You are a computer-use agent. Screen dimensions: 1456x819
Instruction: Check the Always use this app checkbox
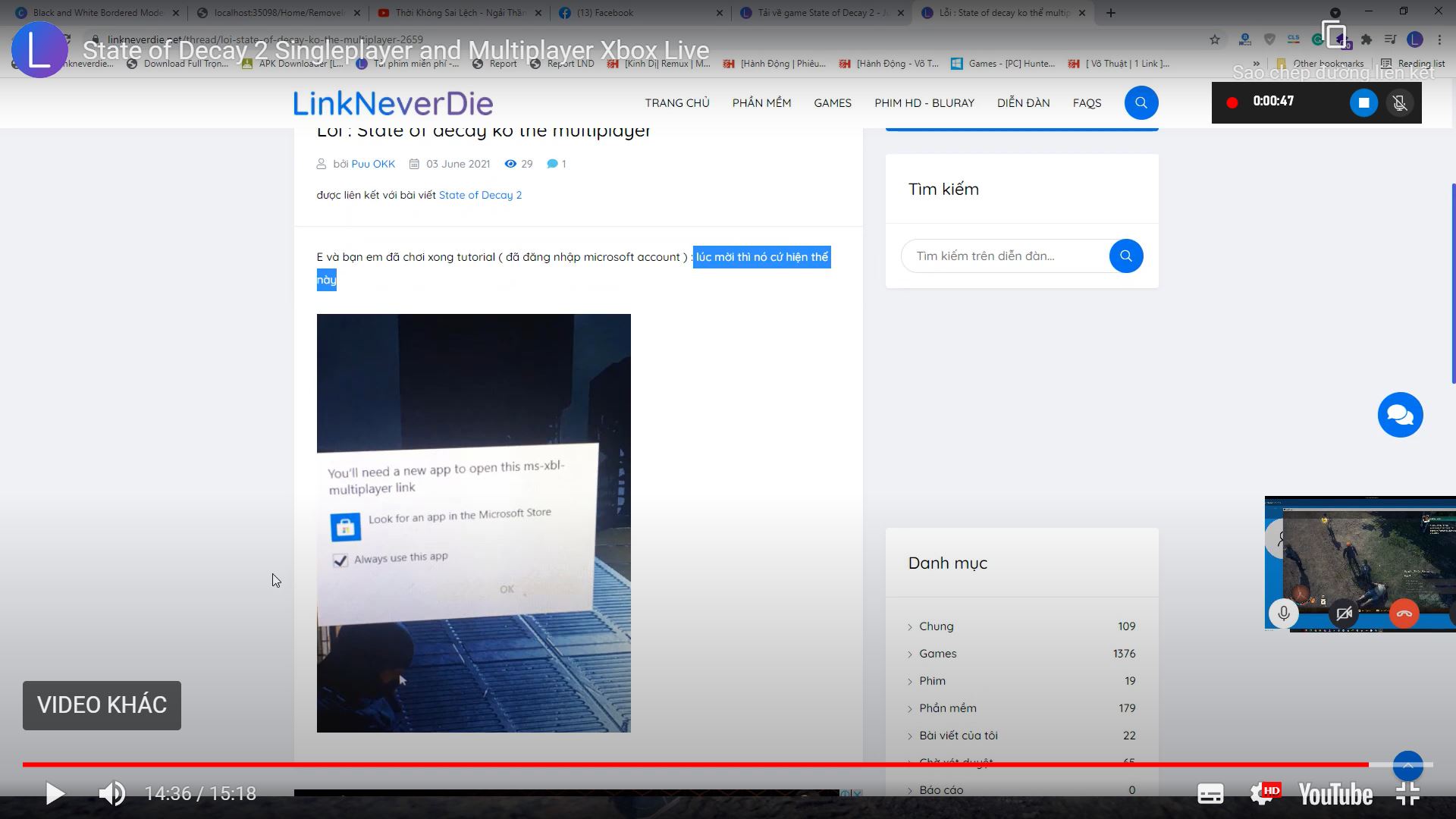coord(340,560)
